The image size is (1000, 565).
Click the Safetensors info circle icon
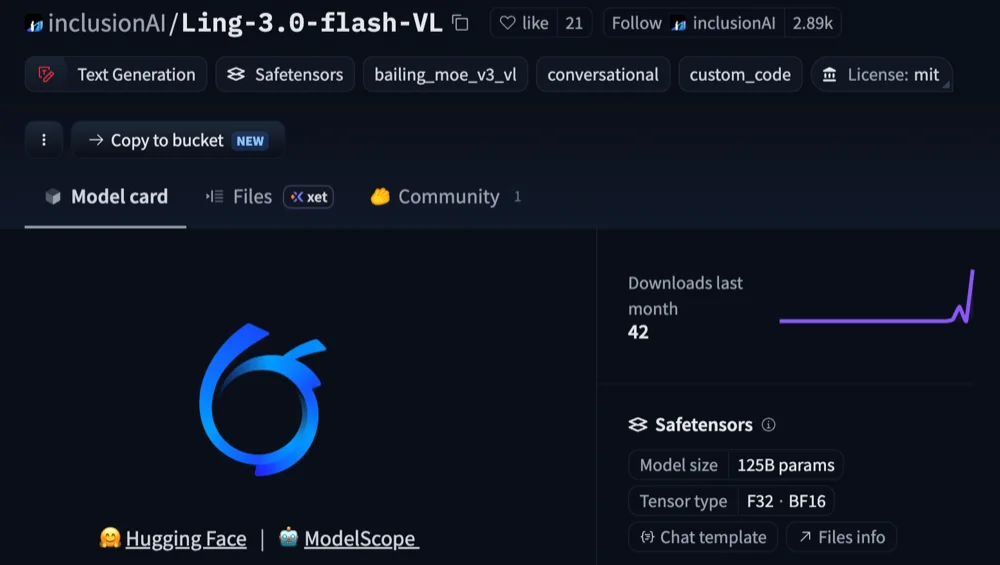click(x=768, y=425)
